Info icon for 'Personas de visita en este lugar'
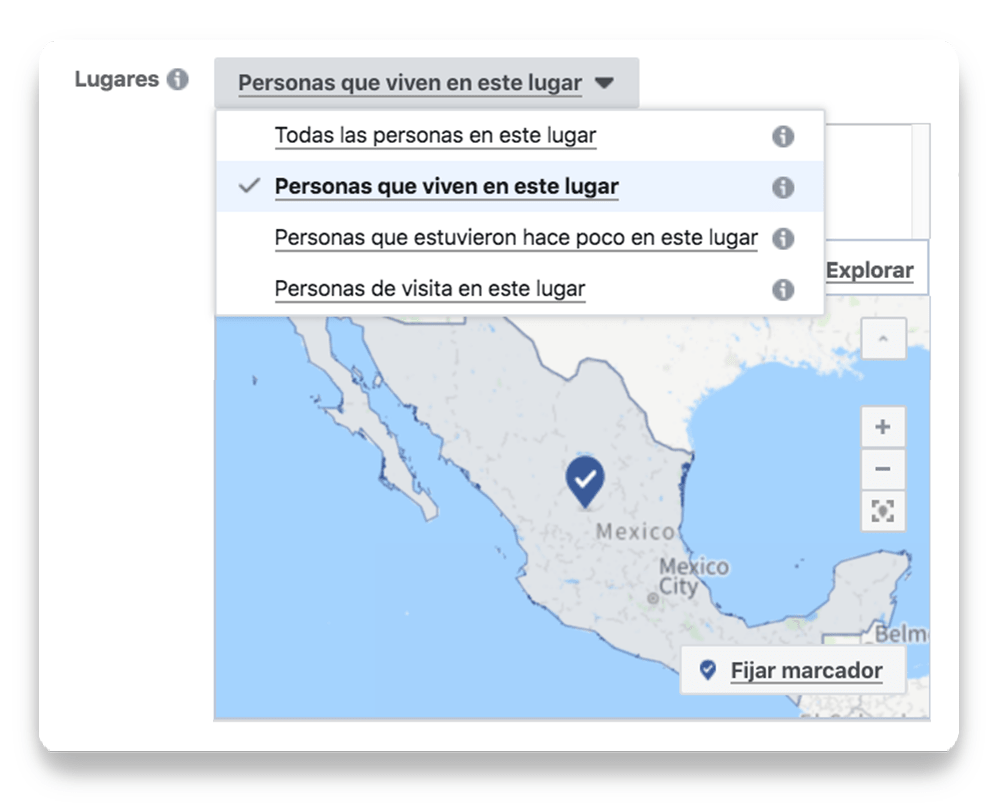1000x806 pixels. coord(783,289)
